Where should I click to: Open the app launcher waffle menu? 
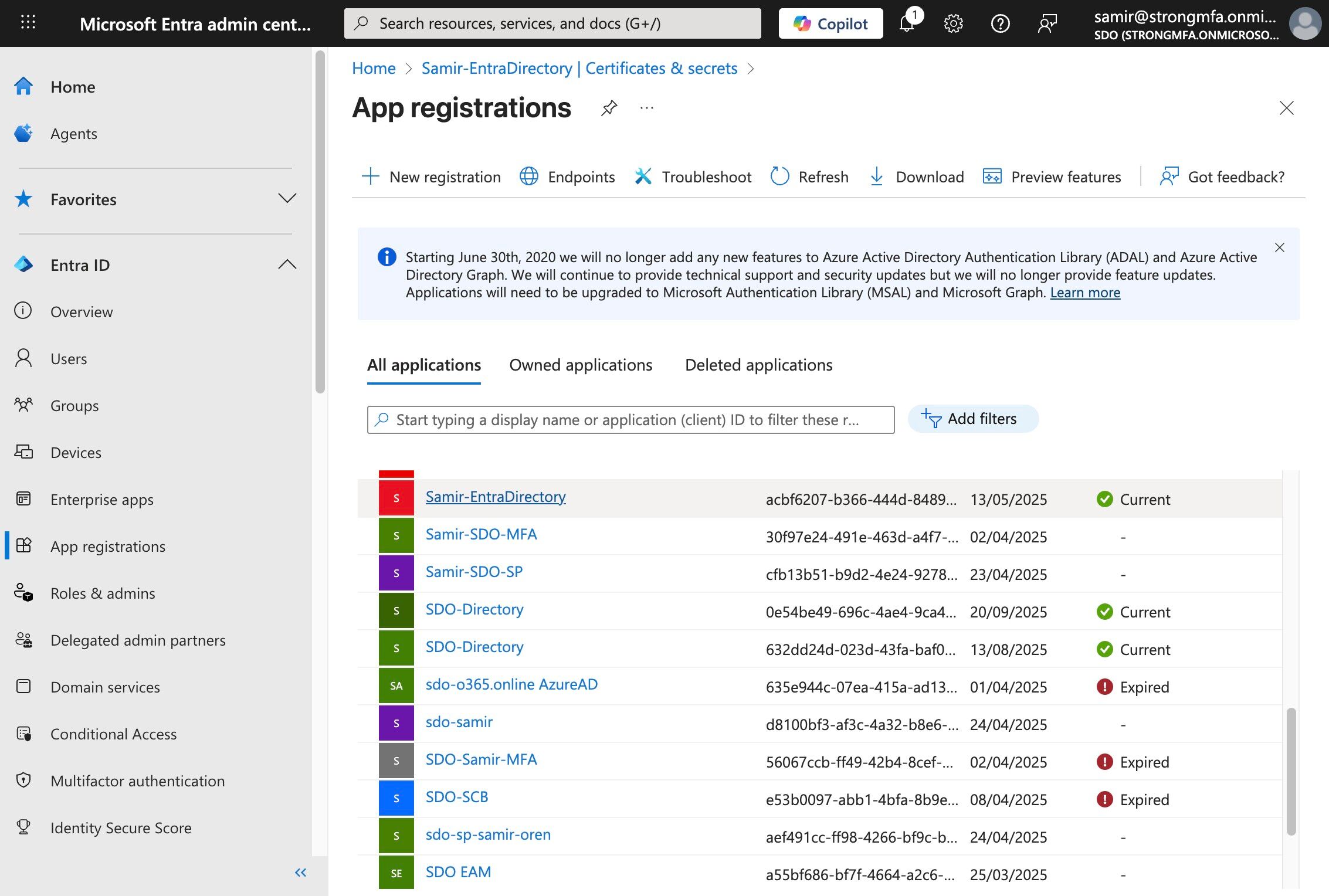28,23
